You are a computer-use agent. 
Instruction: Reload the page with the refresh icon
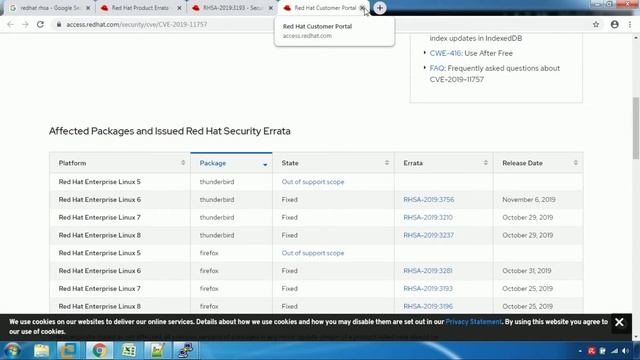click(x=40, y=24)
